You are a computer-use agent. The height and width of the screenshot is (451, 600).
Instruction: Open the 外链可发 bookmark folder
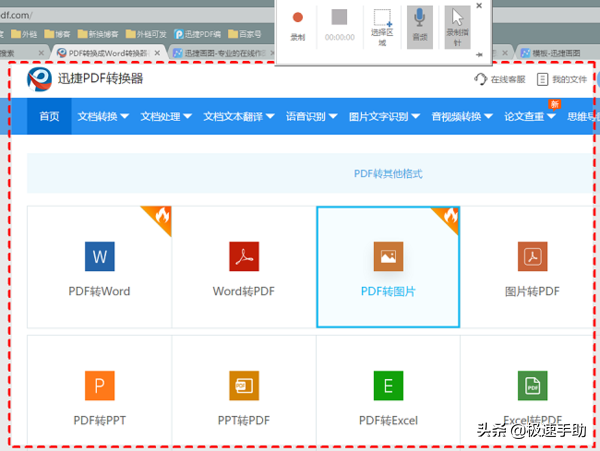[146, 34]
